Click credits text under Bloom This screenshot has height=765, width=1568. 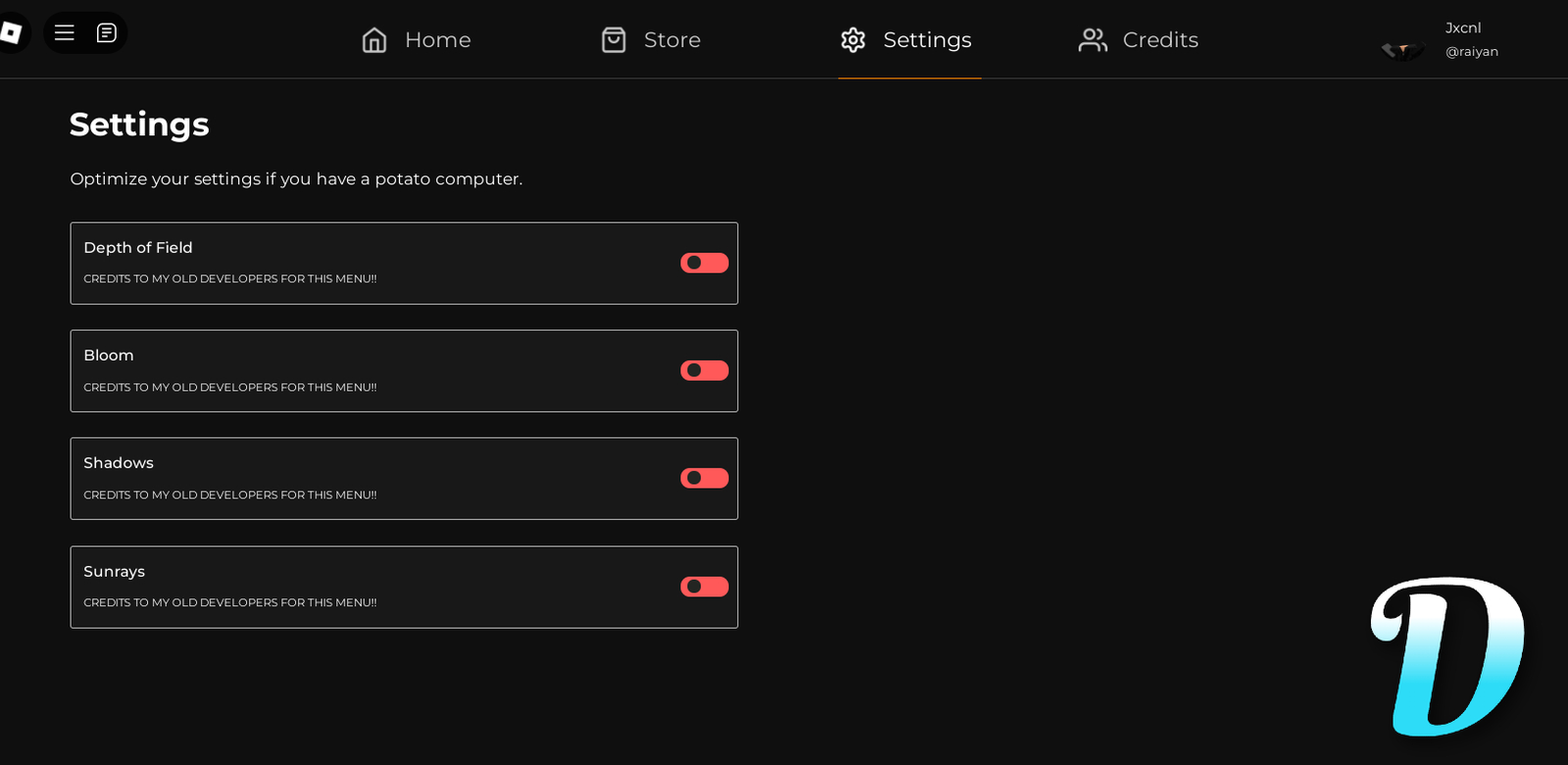click(x=230, y=388)
